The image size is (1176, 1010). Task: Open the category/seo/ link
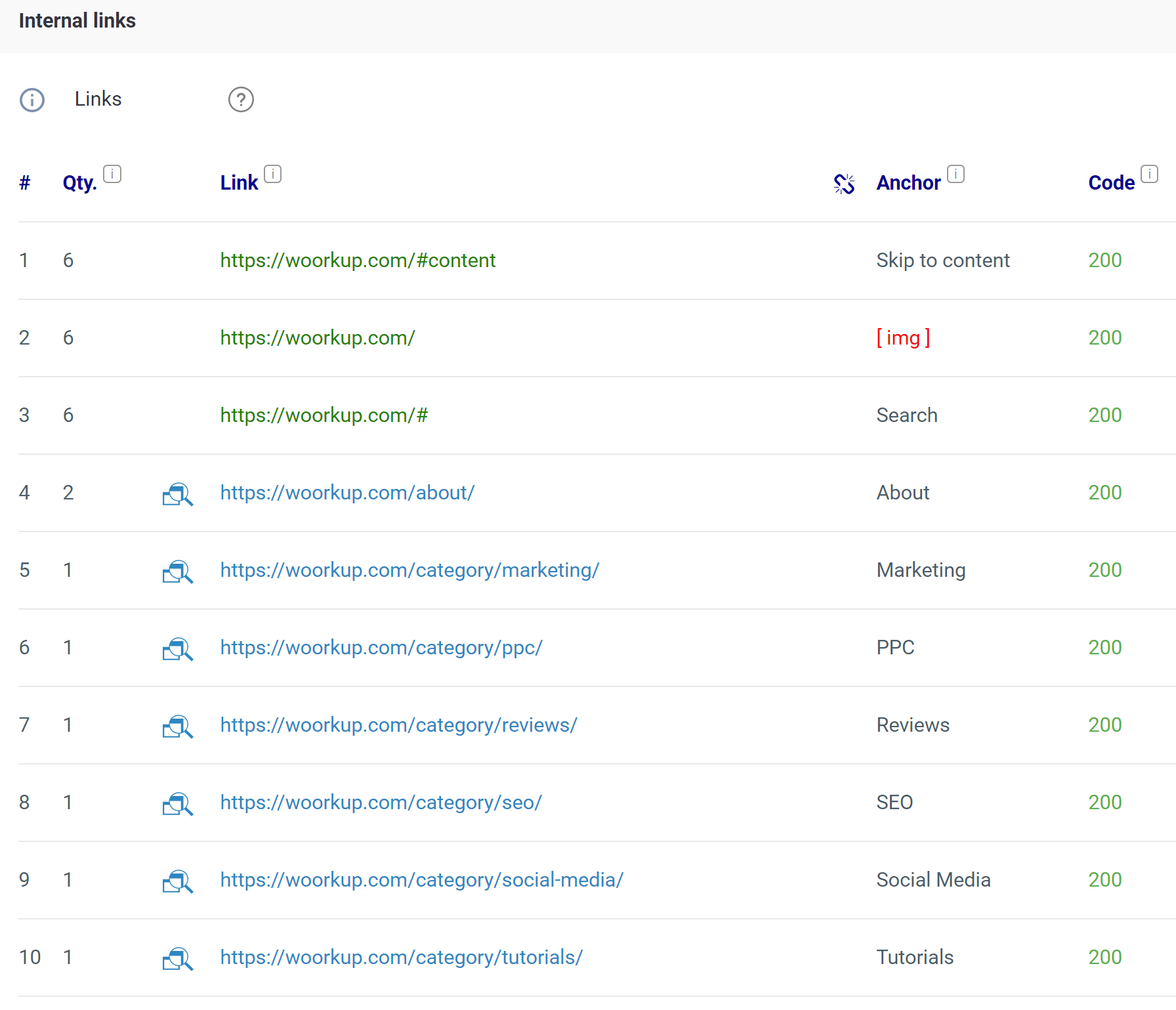[381, 803]
